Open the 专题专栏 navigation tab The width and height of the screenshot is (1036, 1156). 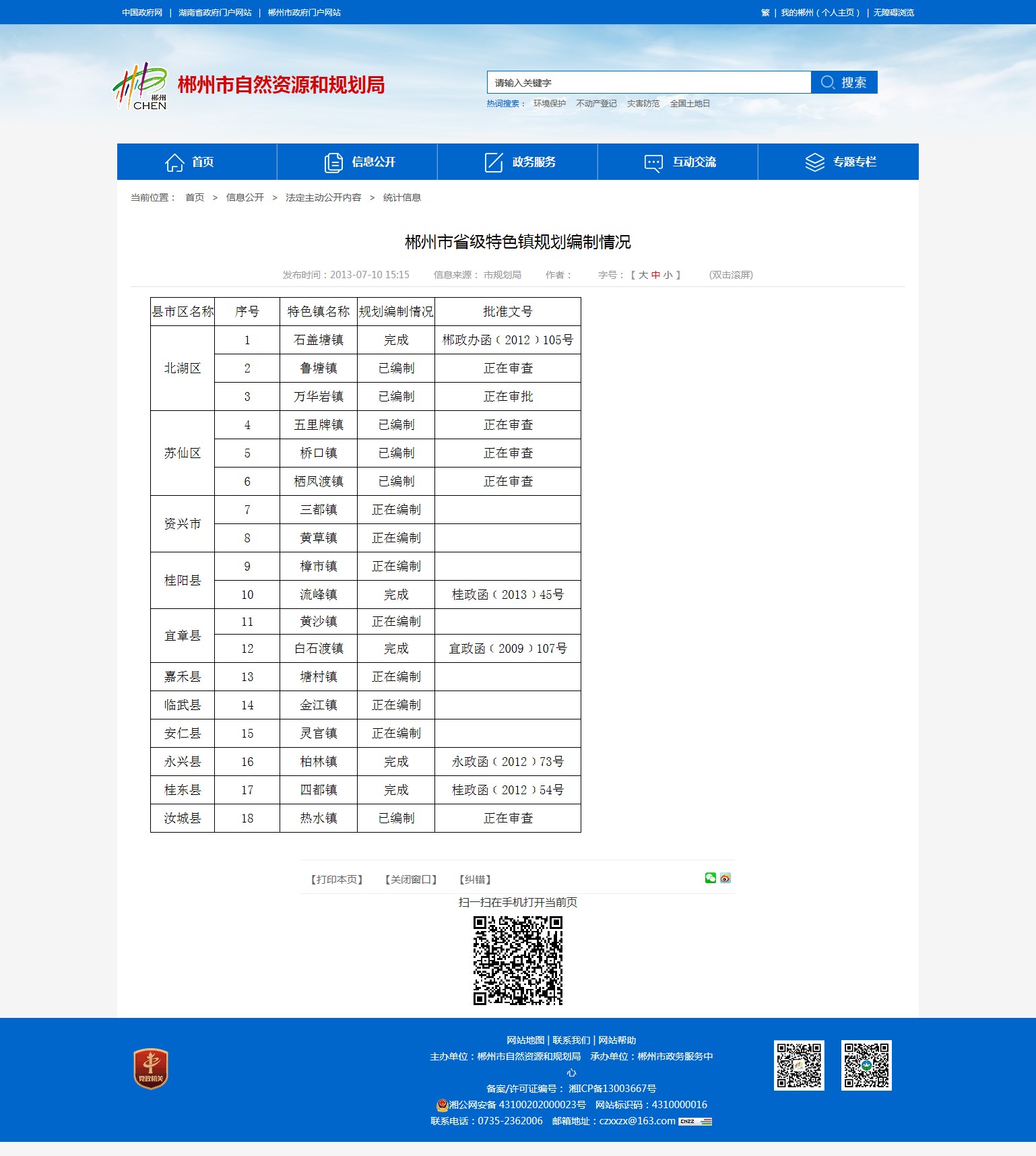[839, 162]
